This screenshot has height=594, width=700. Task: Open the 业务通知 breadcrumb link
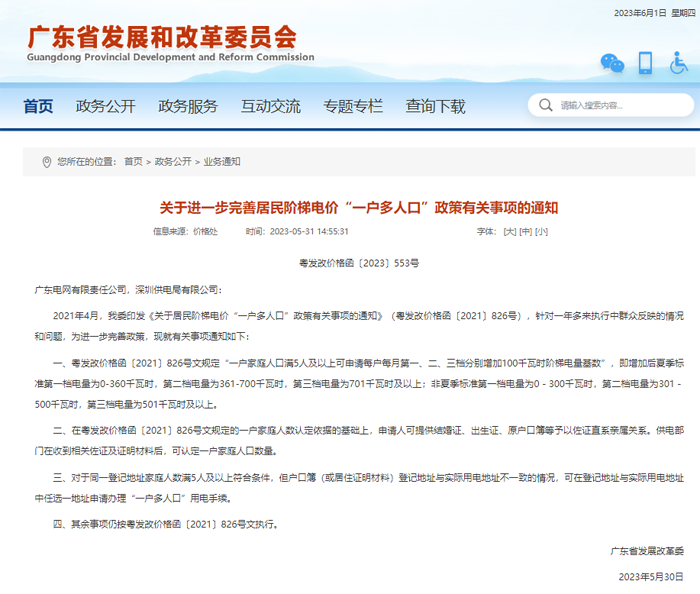pos(222,161)
